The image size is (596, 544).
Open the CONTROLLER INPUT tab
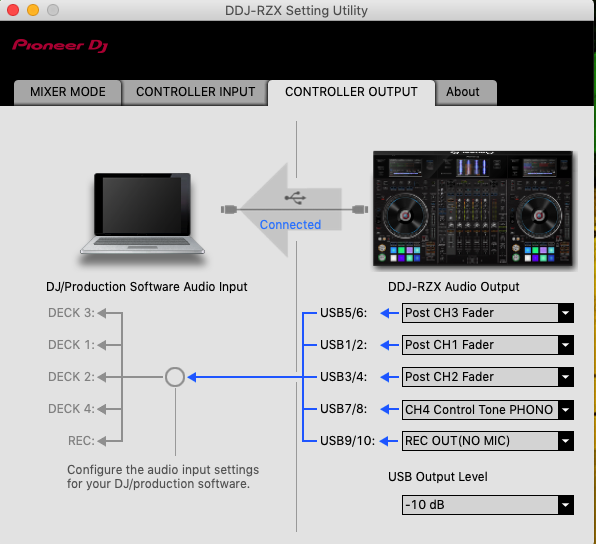(x=195, y=92)
